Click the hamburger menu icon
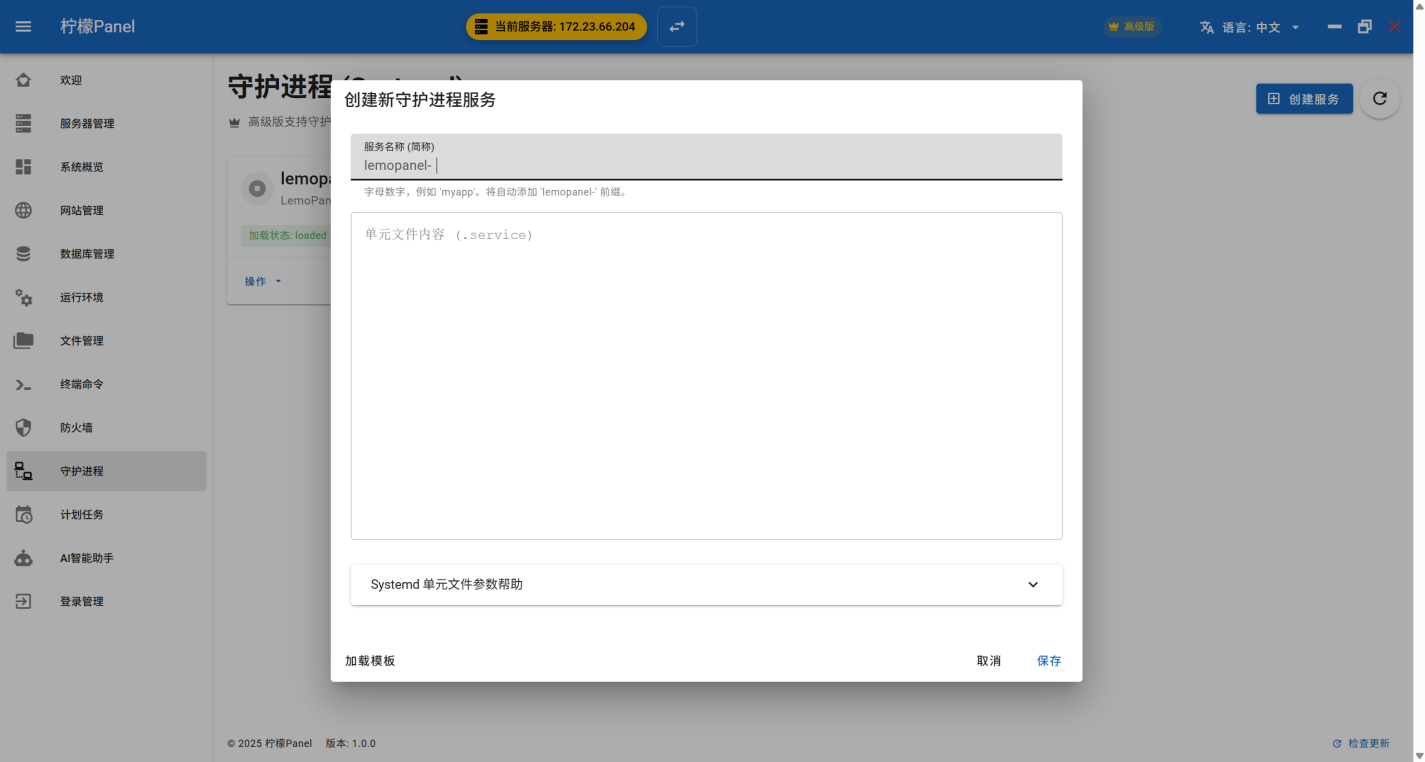This screenshot has height=762, width=1425. coord(23,27)
